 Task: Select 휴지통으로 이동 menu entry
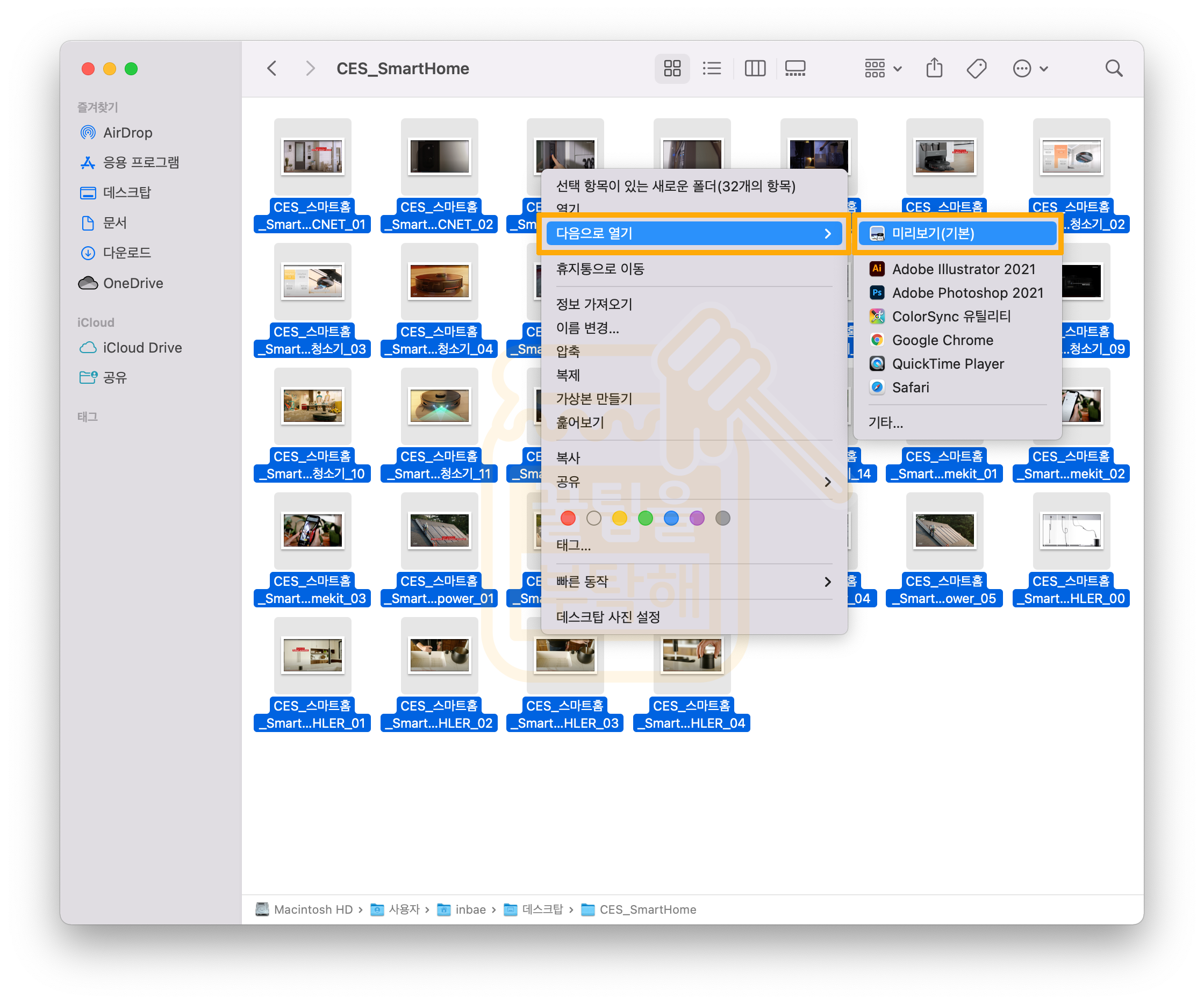click(x=600, y=269)
